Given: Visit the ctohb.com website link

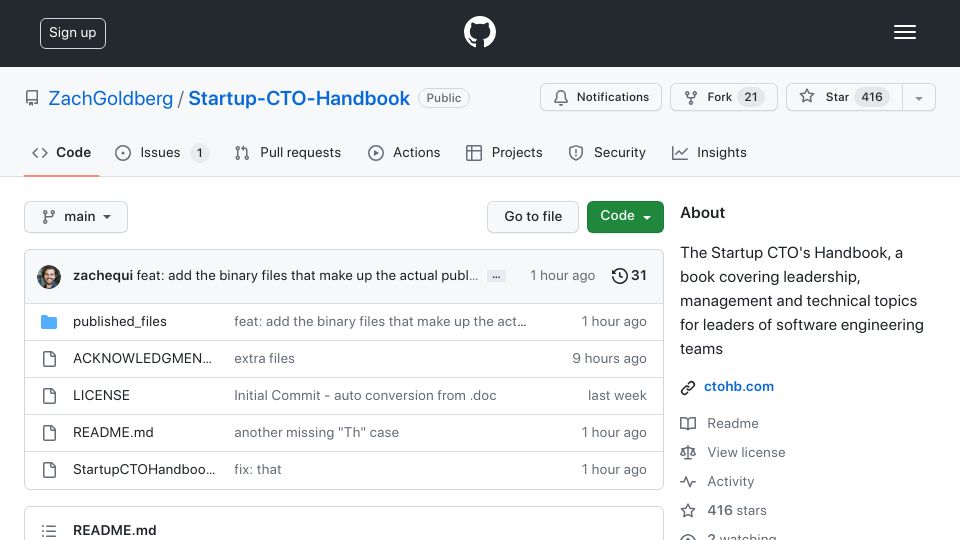Looking at the screenshot, I should [739, 386].
